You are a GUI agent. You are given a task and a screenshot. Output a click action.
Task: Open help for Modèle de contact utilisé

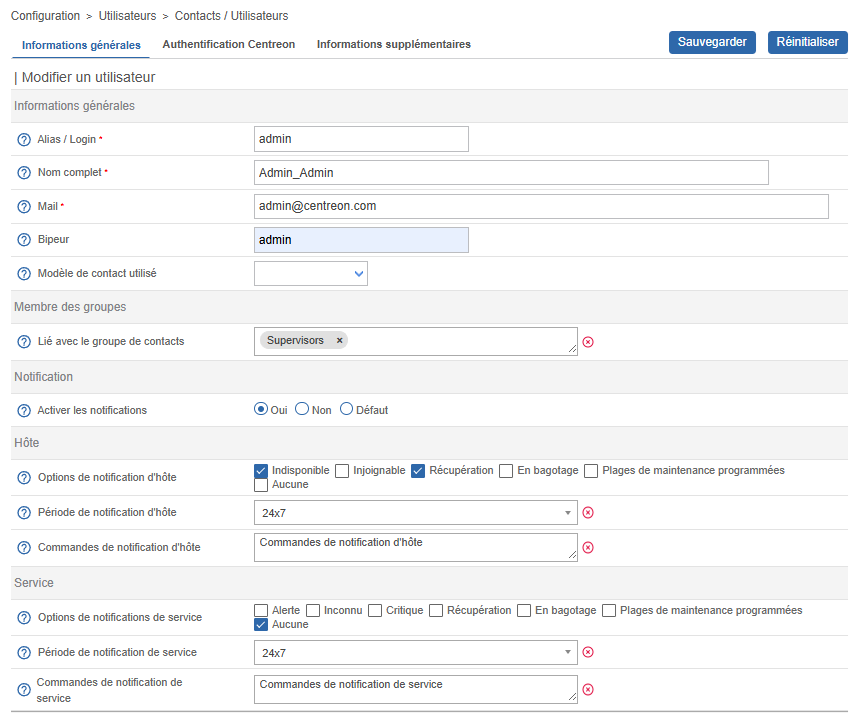(x=24, y=274)
